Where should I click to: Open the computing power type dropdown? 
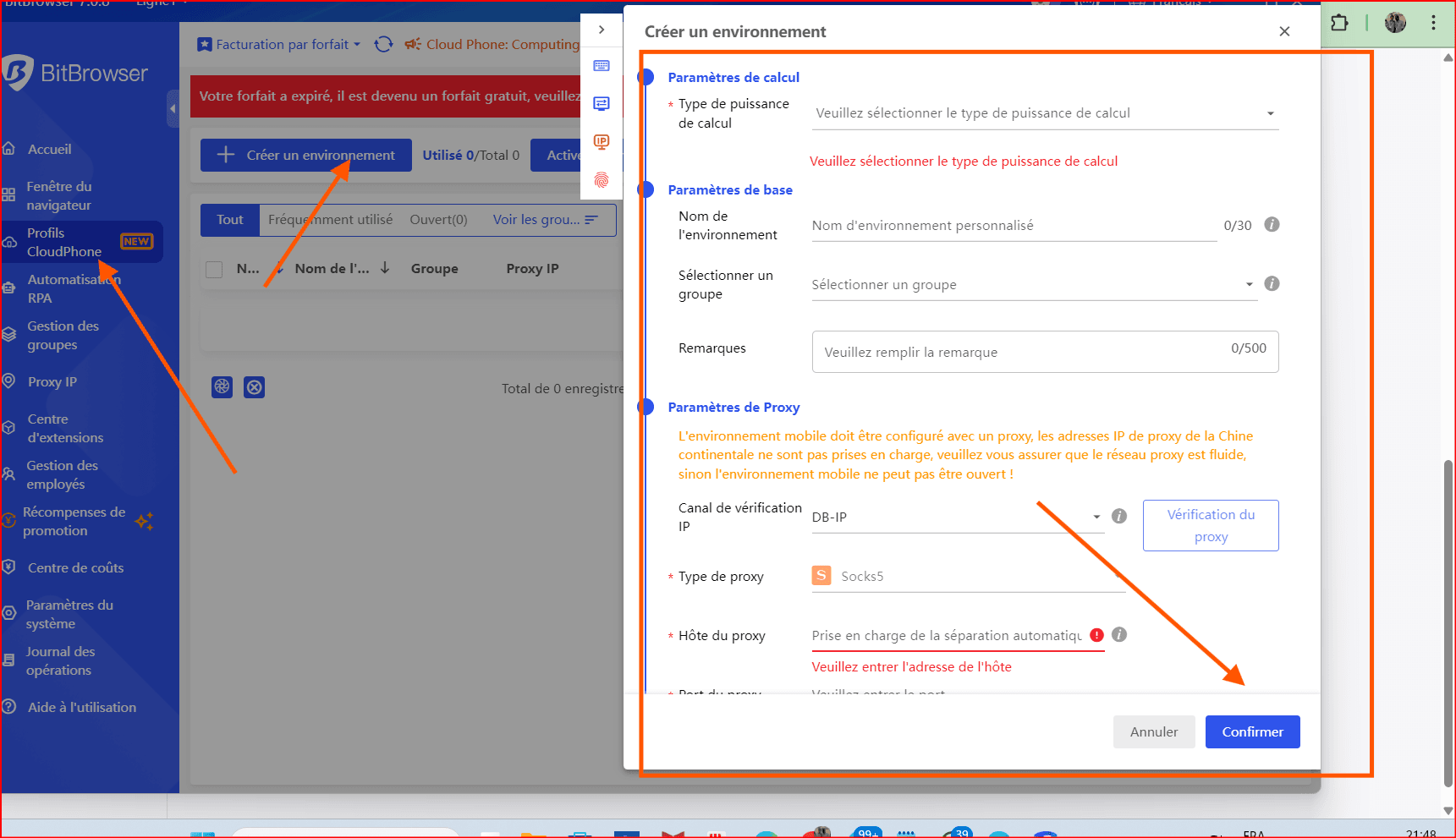tap(1044, 113)
